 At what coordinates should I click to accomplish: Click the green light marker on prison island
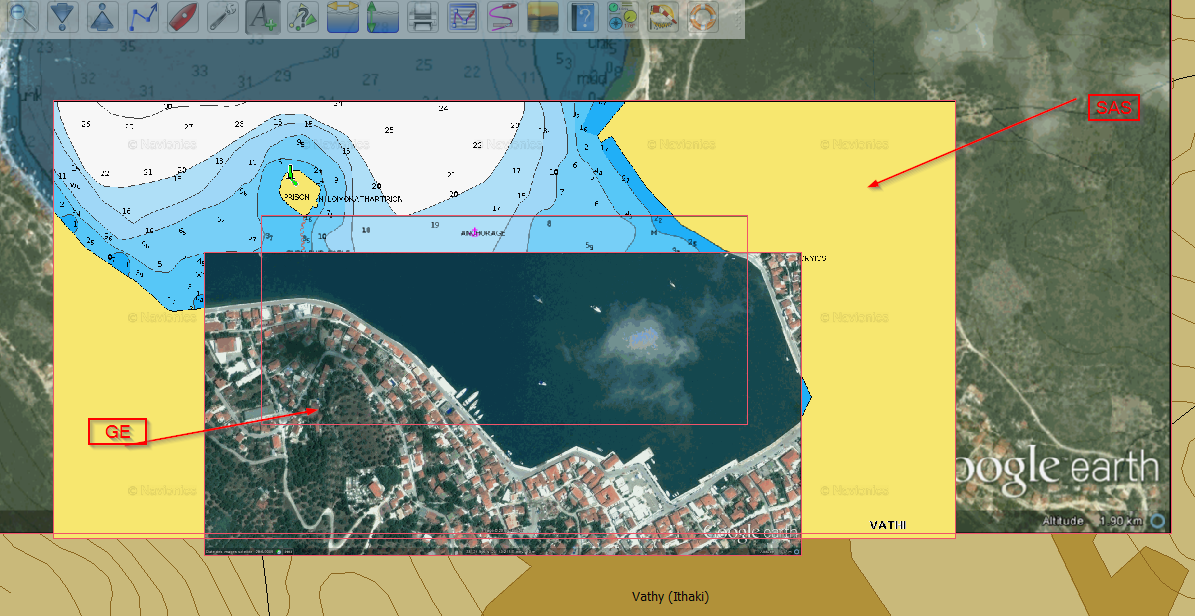click(x=290, y=174)
